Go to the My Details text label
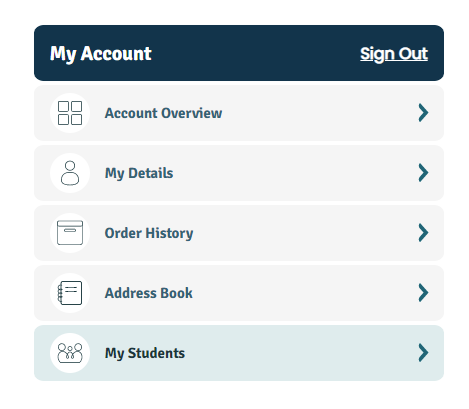 coord(139,173)
